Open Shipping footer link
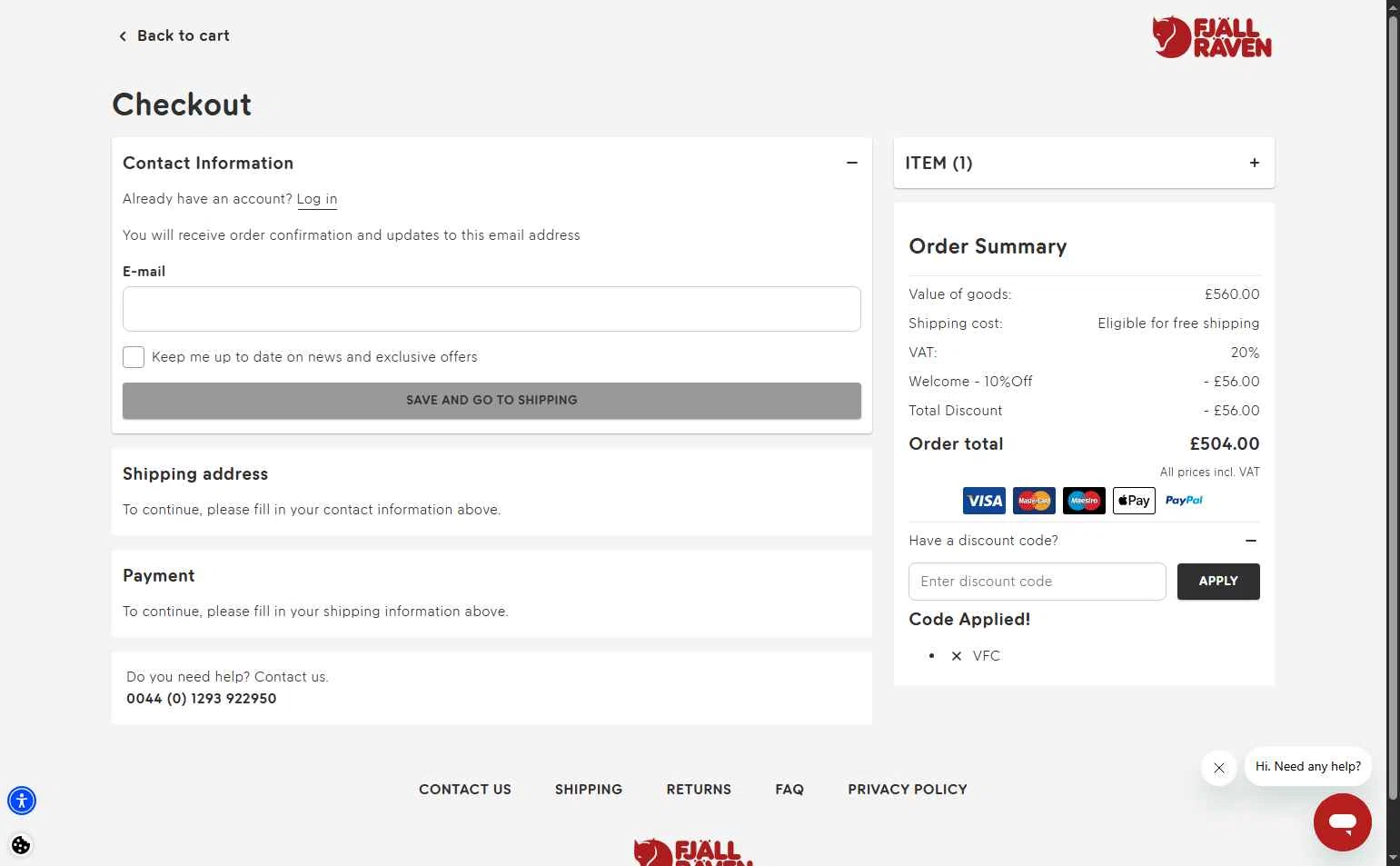1400x866 pixels. coord(589,790)
